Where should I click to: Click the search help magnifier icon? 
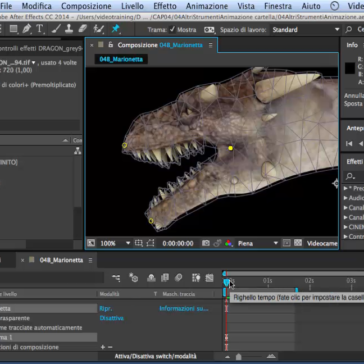(349, 30)
